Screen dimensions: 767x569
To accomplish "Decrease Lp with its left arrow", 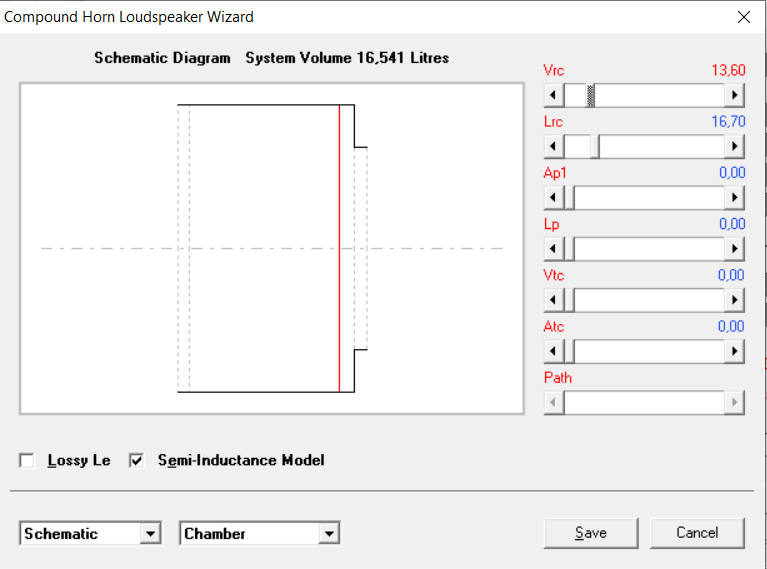I will pos(554,249).
